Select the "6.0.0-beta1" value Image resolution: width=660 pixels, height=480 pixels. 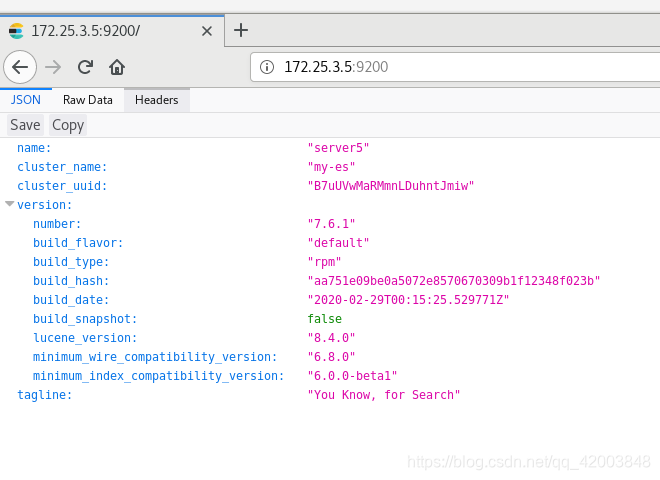click(x=352, y=376)
